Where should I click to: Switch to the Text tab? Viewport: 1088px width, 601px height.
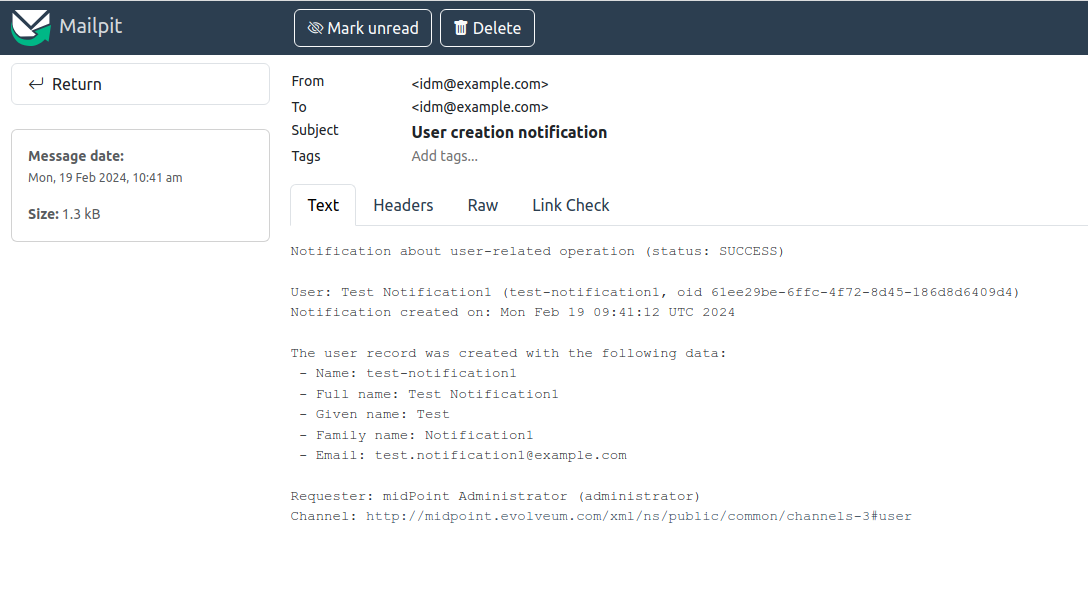[x=323, y=205]
